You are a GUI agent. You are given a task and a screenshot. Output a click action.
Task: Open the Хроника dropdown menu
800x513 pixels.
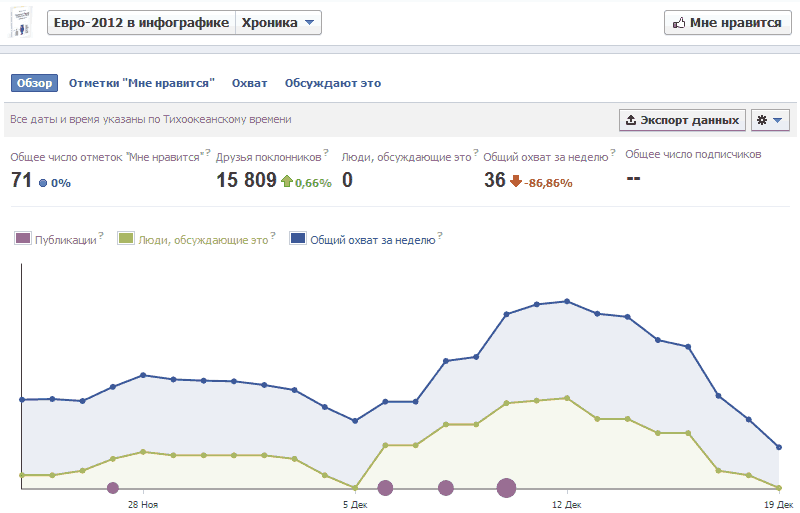(x=279, y=23)
